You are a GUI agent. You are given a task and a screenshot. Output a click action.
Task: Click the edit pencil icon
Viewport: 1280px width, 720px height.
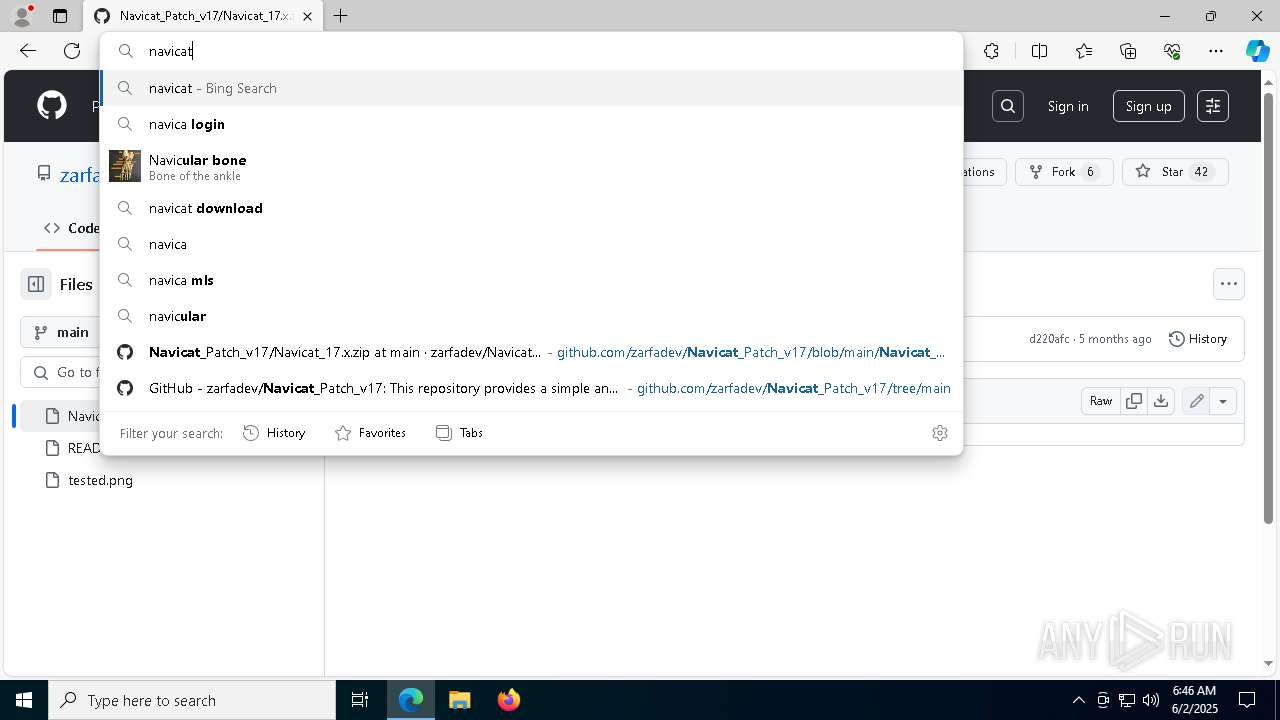tap(1196, 401)
